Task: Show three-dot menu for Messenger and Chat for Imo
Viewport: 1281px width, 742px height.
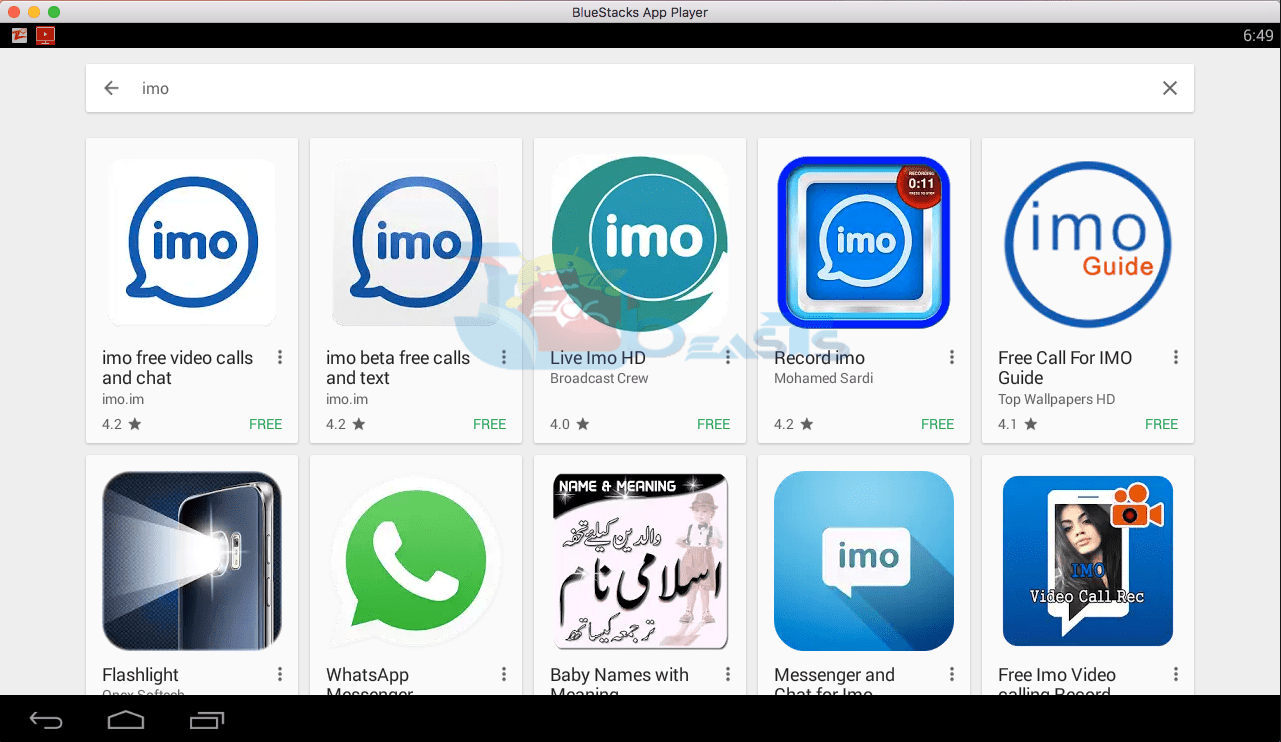Action: pyautogui.click(x=952, y=675)
